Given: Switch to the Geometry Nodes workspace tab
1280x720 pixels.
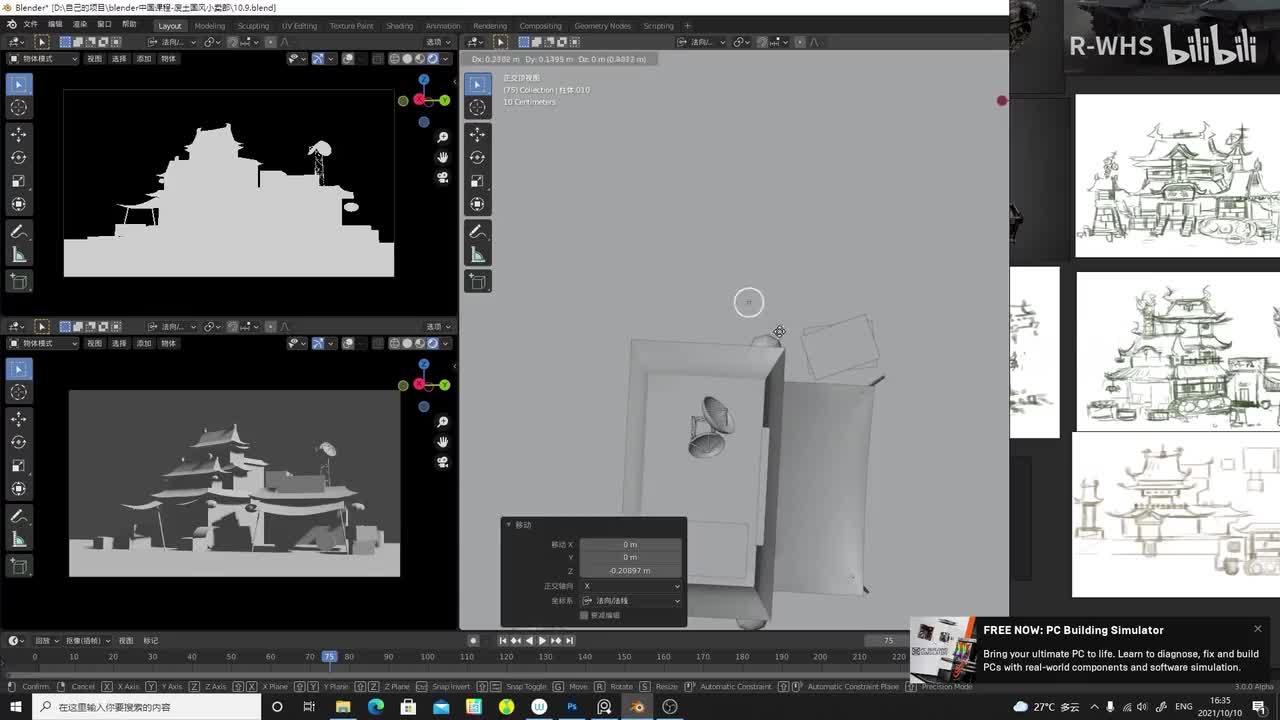Looking at the screenshot, I should click(x=602, y=26).
